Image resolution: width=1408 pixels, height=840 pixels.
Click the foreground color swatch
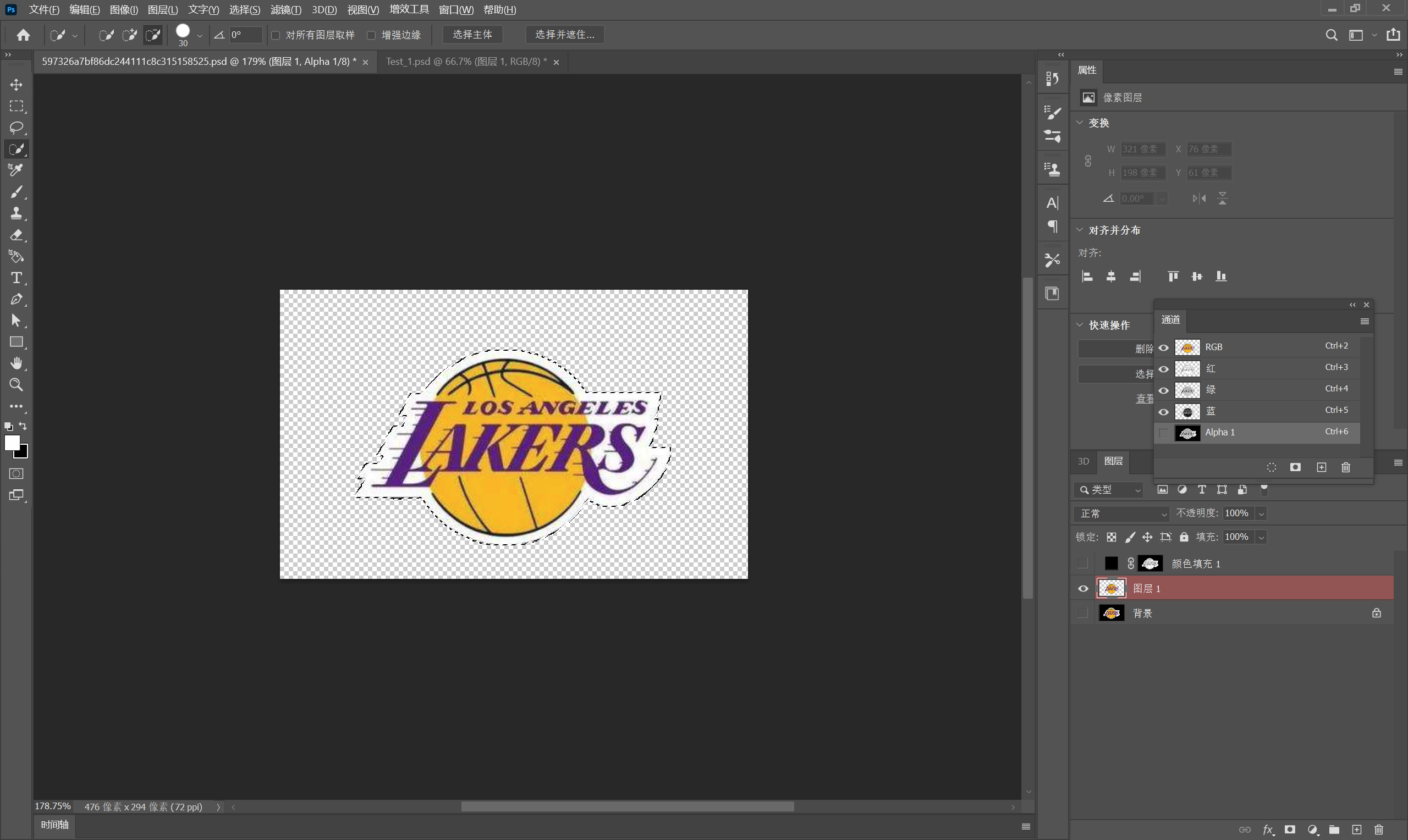click(12, 443)
